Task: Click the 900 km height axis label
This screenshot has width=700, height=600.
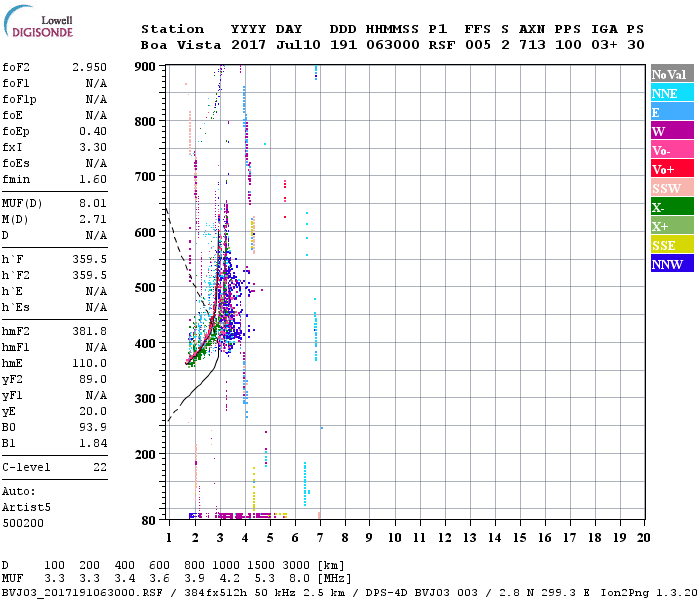Action: [146, 67]
